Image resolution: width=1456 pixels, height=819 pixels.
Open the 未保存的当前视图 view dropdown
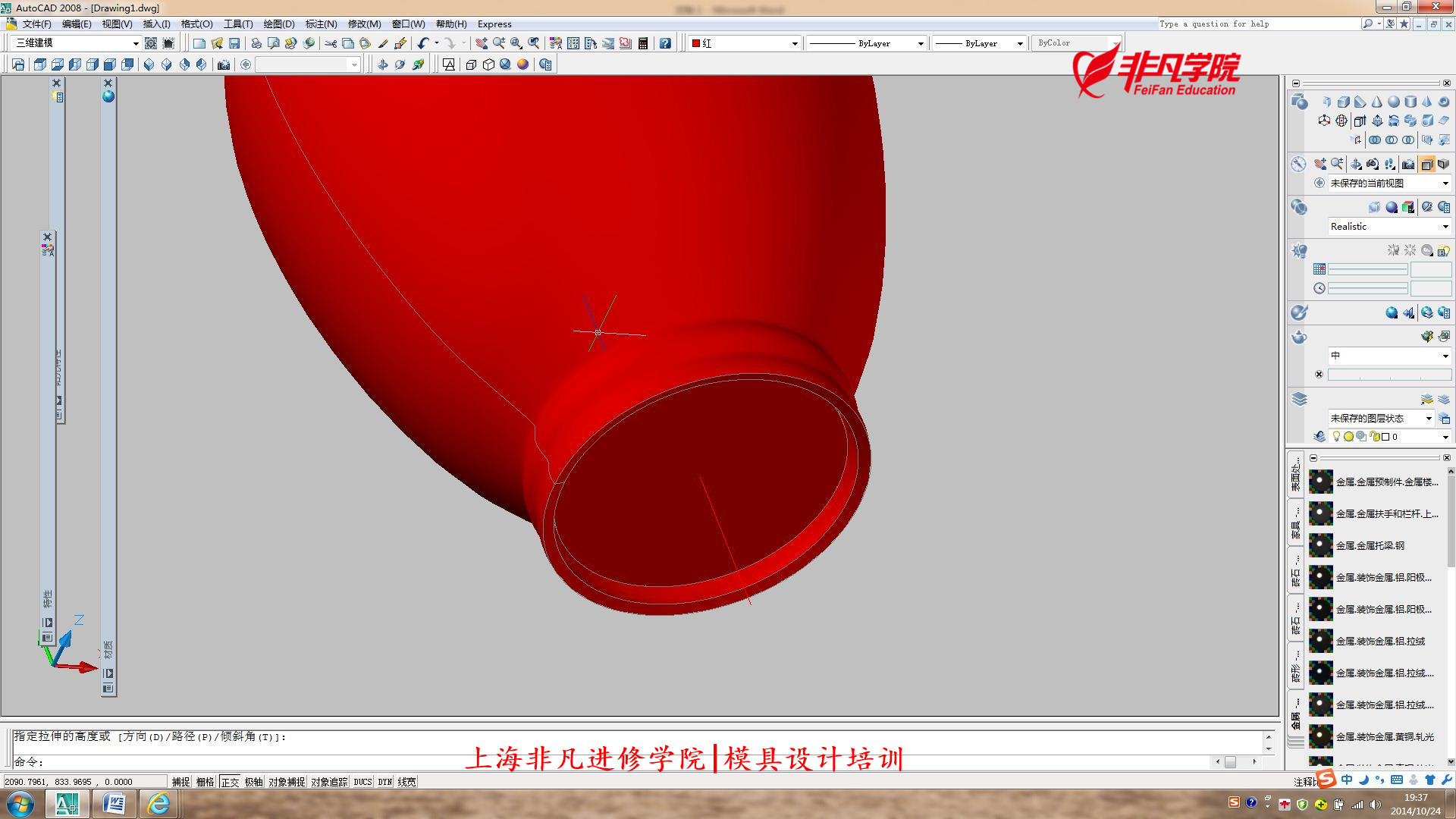point(1389,183)
